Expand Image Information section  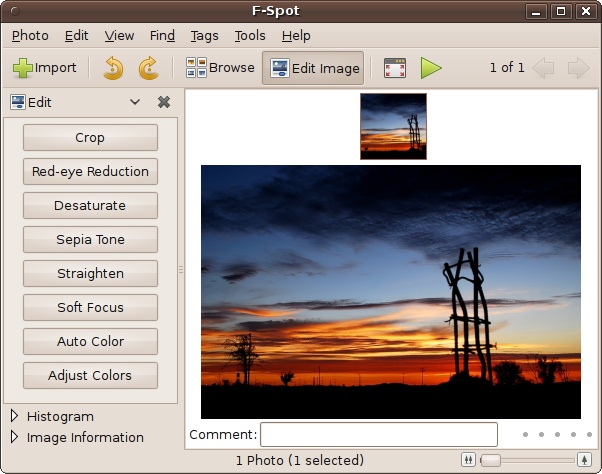[x=14, y=437]
